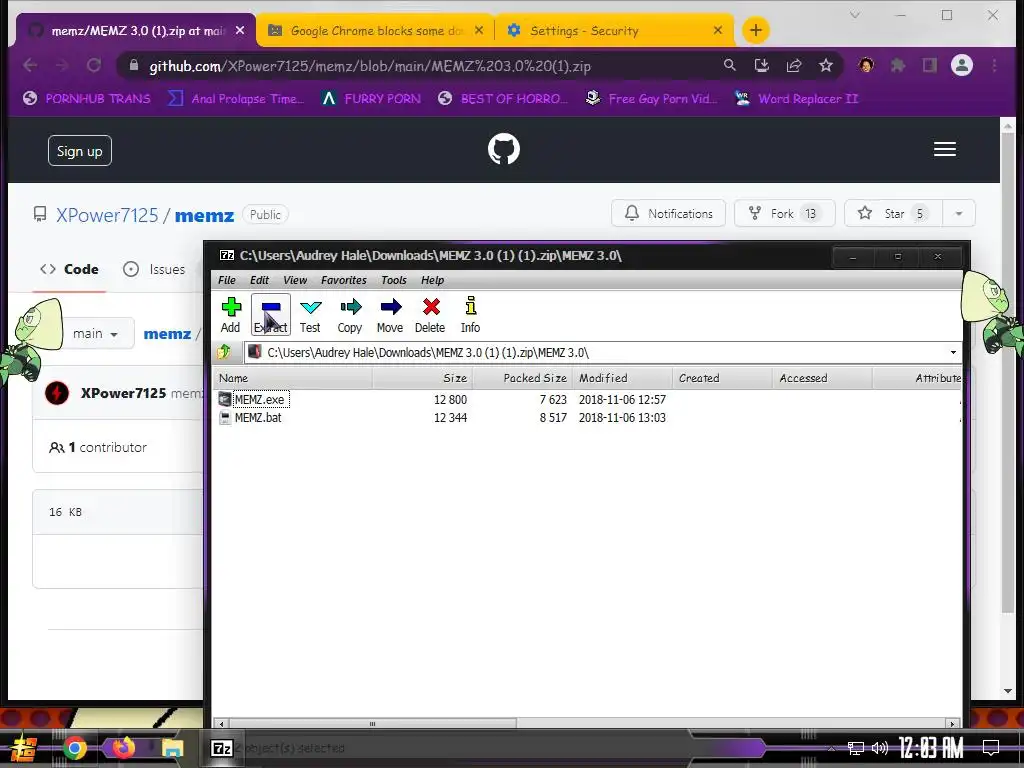This screenshot has height=768, width=1024.
Task: Click the GitHub Octocat logo
Action: (x=504, y=149)
